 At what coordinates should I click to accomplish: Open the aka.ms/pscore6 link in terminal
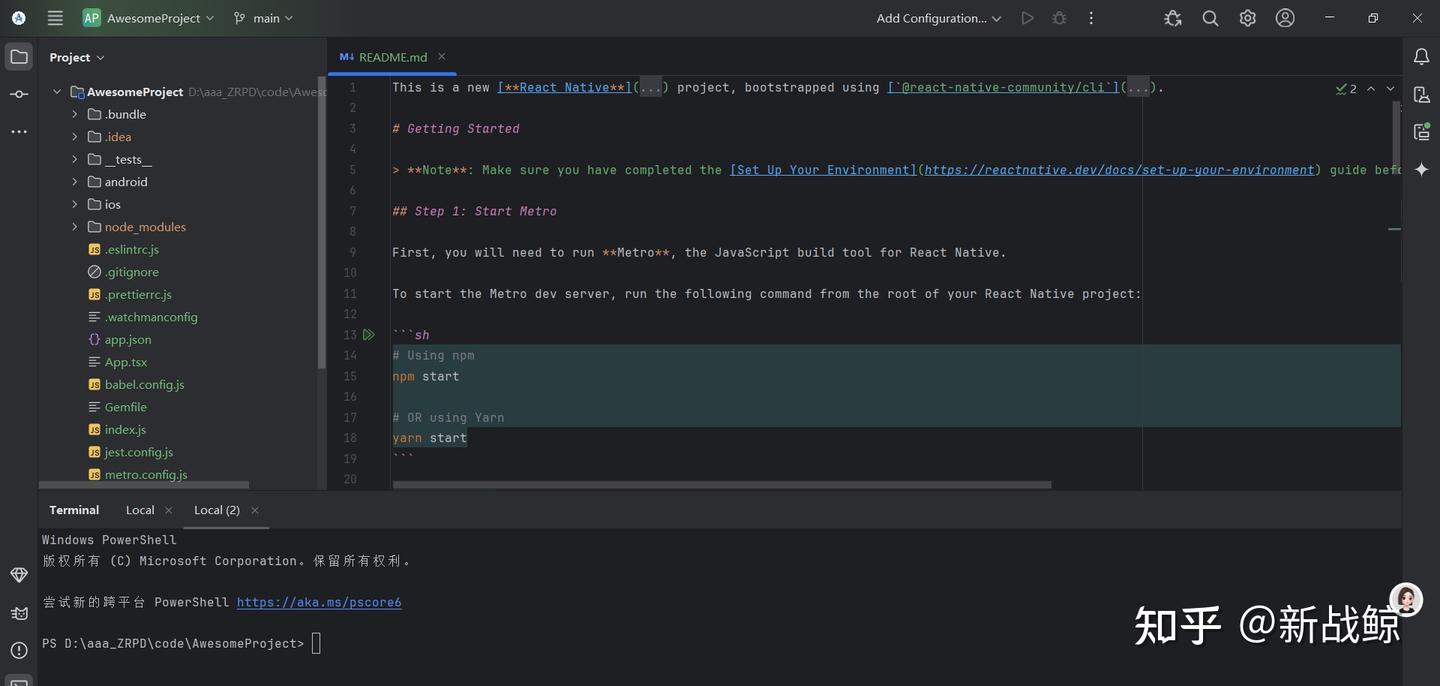(318, 600)
